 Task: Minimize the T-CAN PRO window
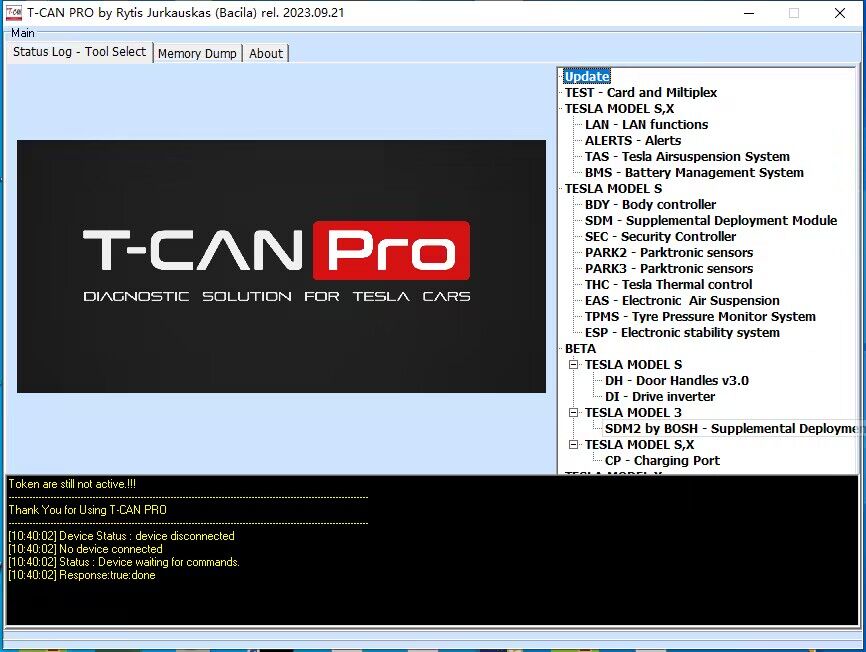[x=749, y=13]
